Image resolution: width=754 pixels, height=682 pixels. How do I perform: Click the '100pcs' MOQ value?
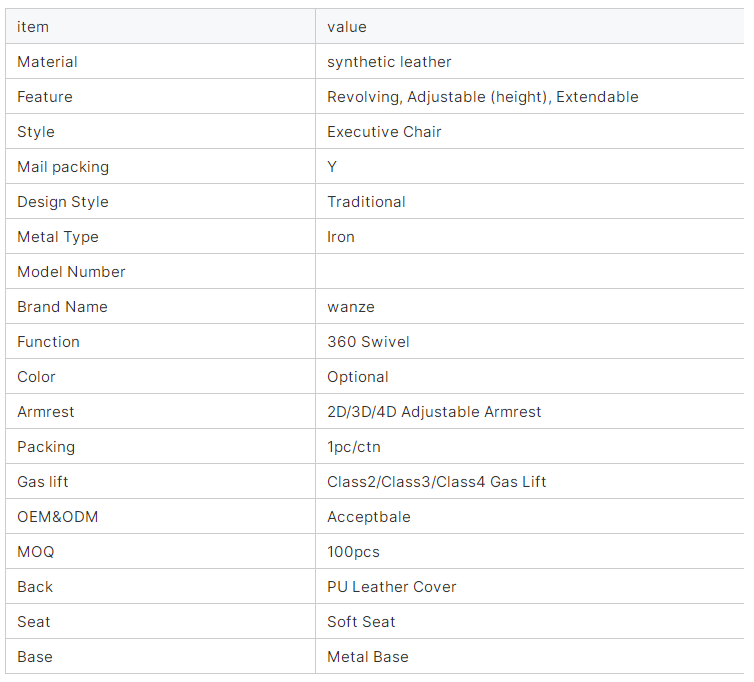[x=353, y=552]
